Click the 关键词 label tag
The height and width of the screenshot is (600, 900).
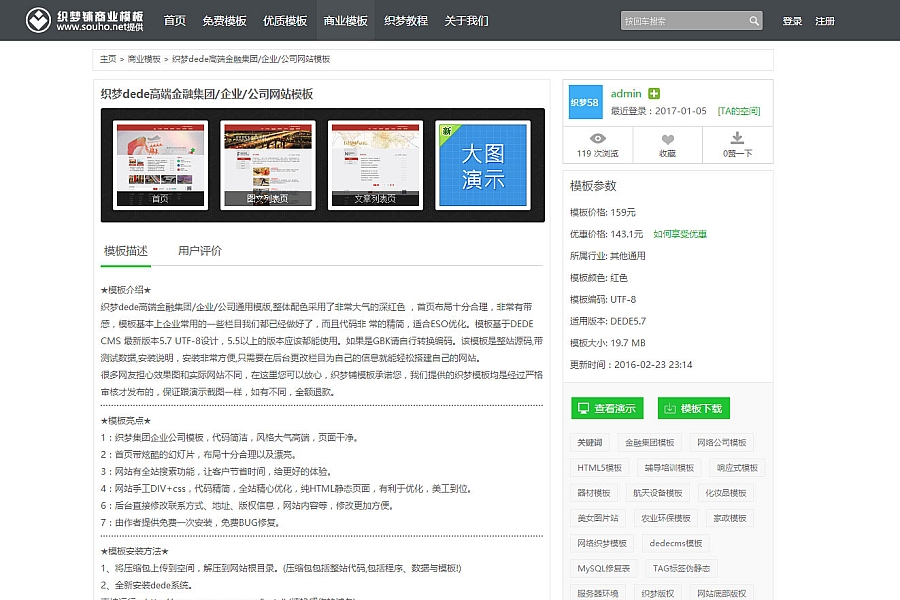590,443
